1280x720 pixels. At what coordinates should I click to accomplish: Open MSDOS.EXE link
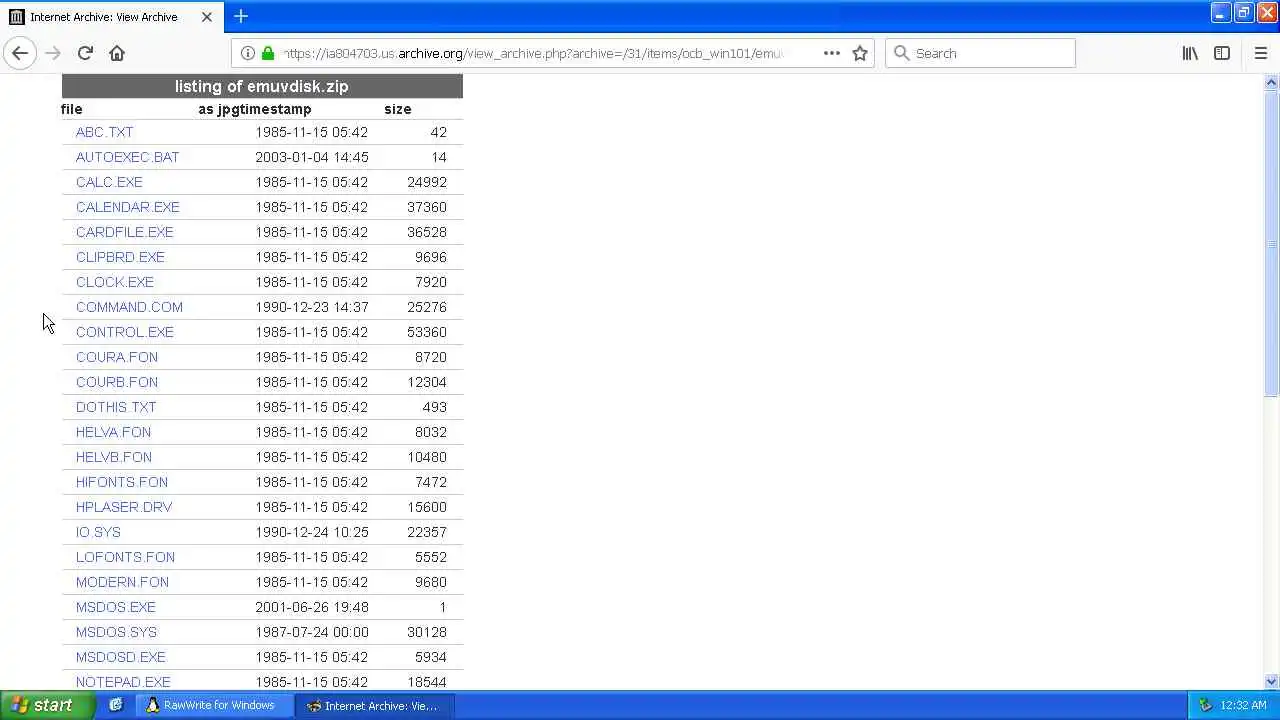point(116,607)
